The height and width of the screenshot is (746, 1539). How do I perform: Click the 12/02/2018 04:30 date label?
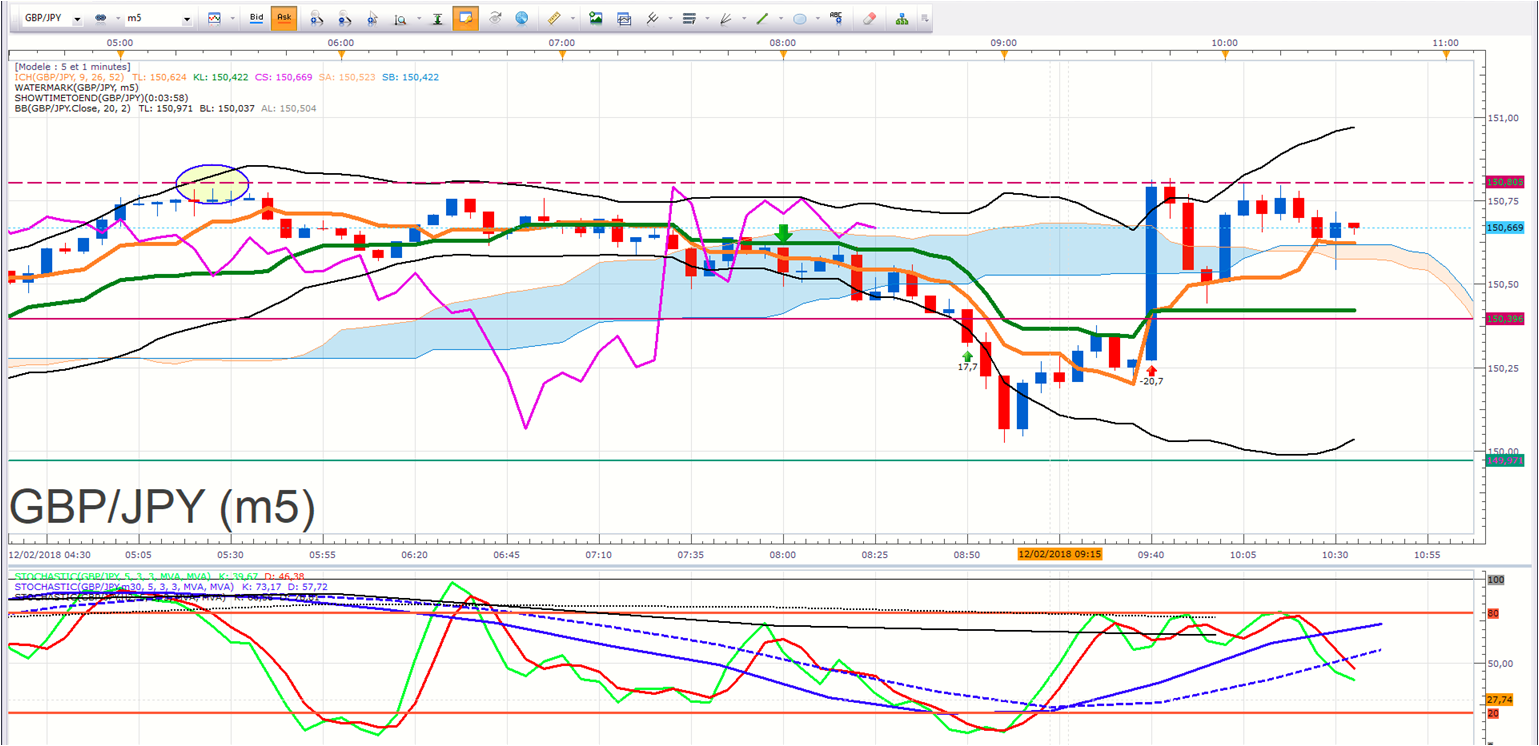50,553
